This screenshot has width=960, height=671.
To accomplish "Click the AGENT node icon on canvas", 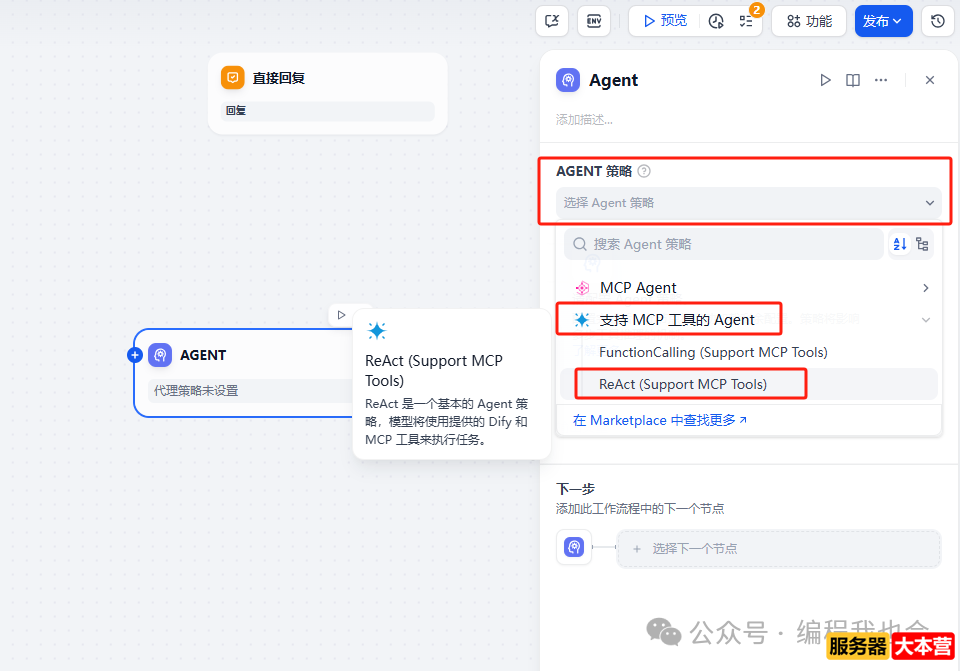I will click(160, 355).
